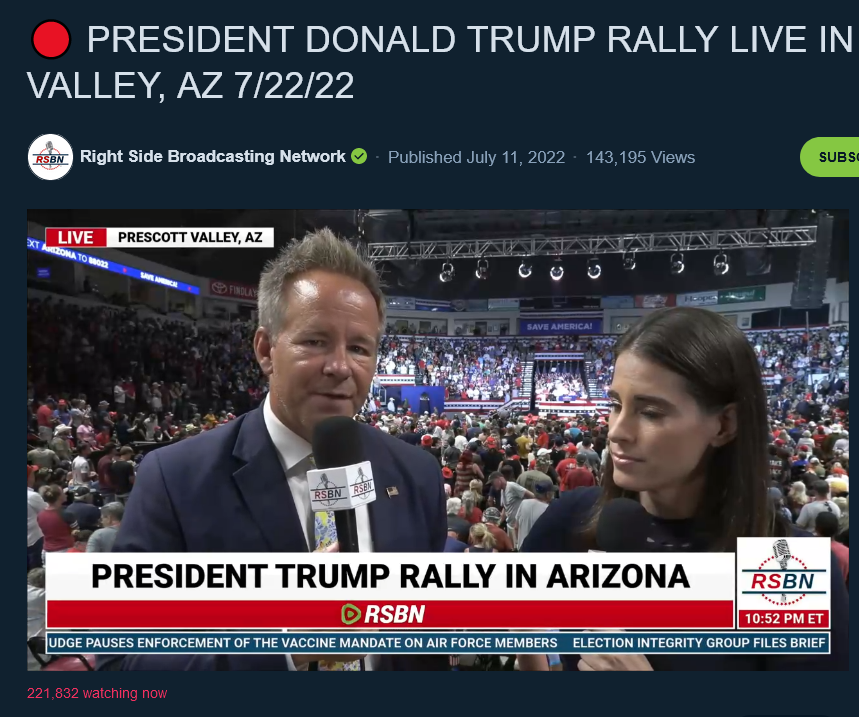Open the RSBN channel avatar logo
859x717 pixels.
pos(50,157)
